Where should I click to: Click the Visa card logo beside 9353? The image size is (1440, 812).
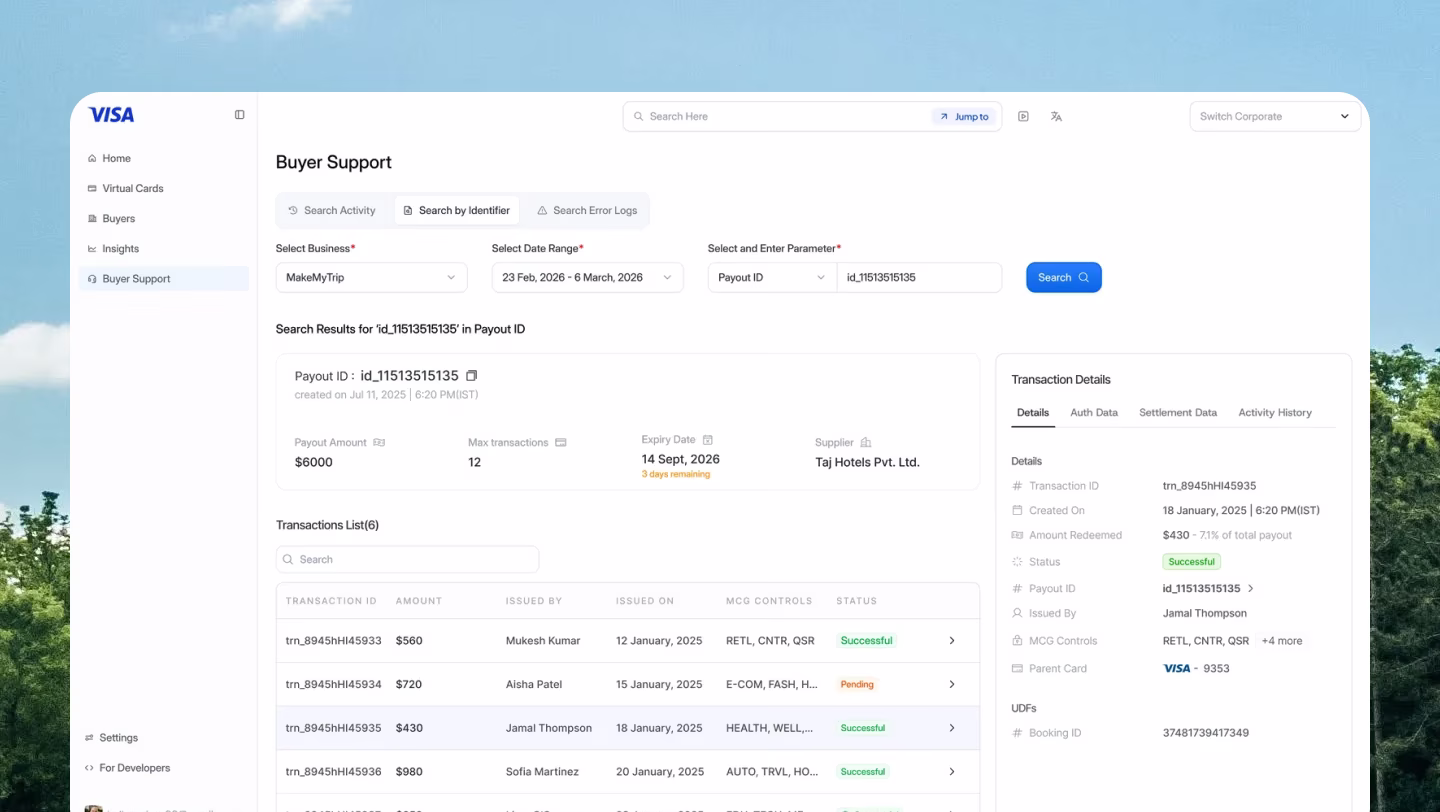pos(1177,668)
